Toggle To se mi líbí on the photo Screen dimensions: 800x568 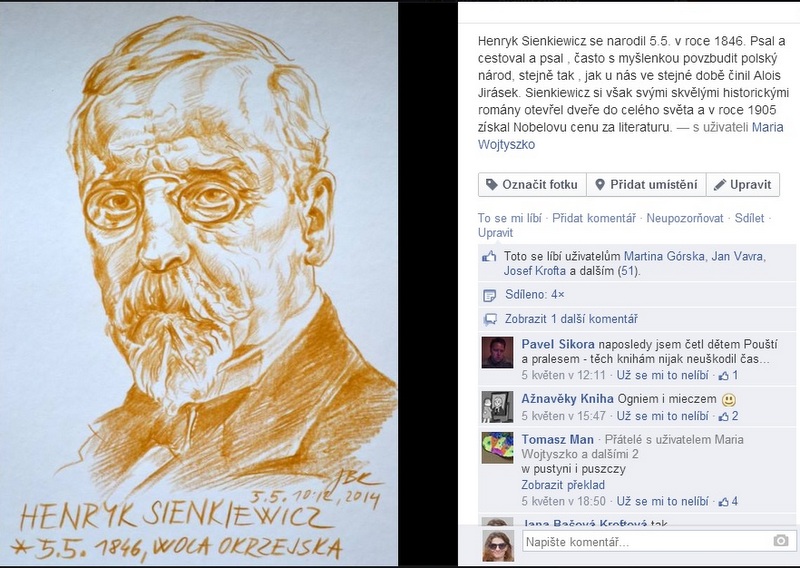tap(509, 218)
